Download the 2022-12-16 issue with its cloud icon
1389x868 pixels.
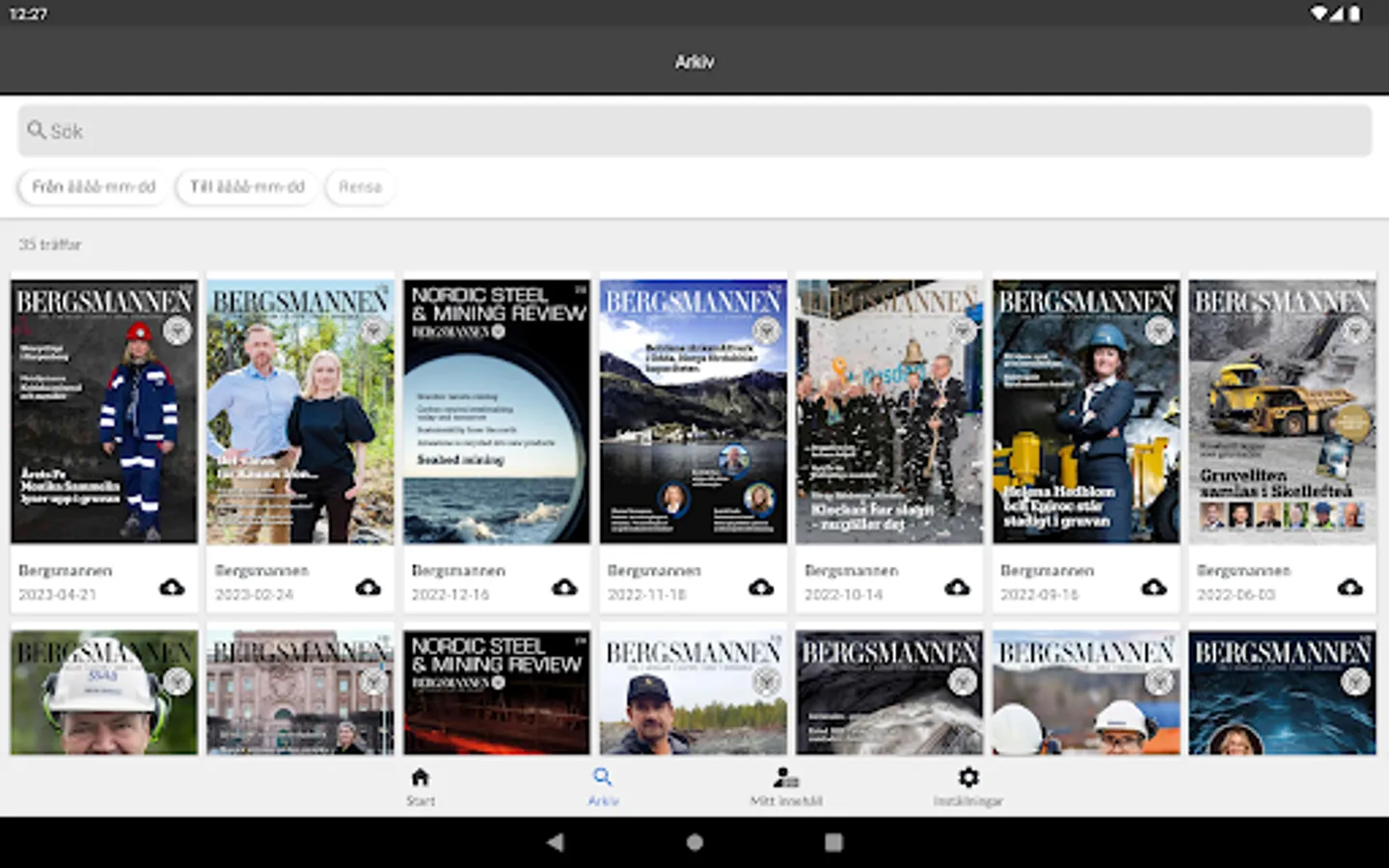click(x=564, y=587)
